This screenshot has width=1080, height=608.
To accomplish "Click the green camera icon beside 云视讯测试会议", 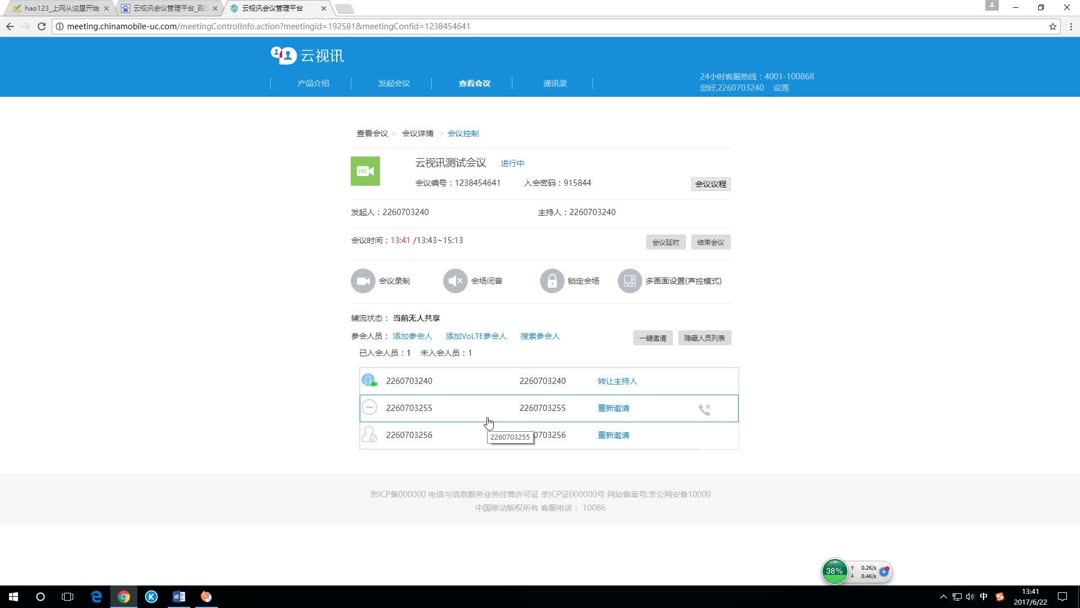I will click(x=365, y=170).
